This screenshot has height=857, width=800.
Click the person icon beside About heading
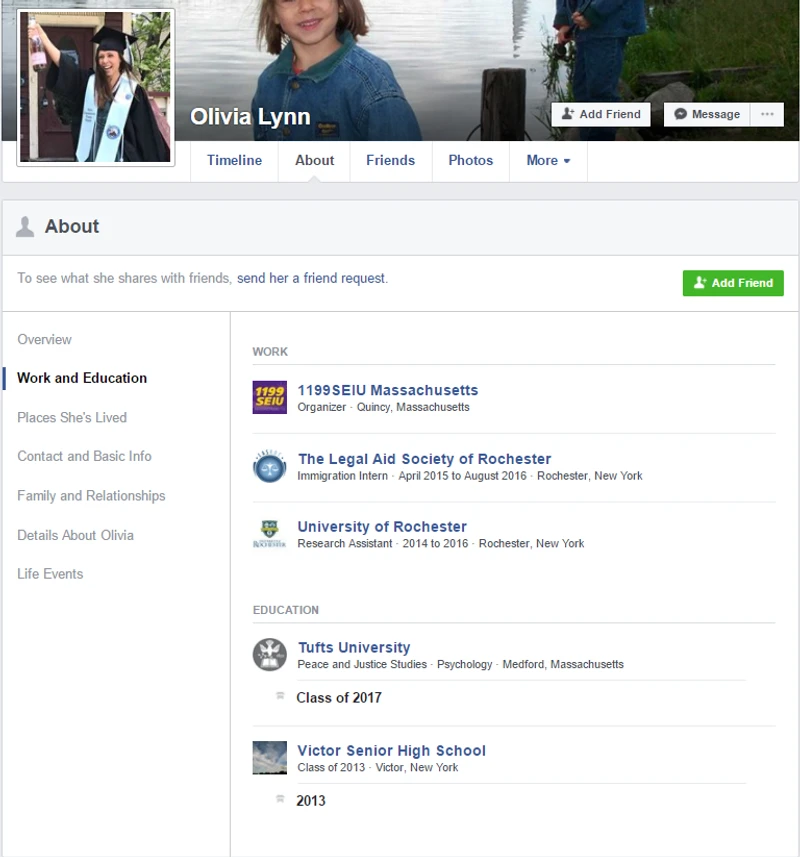[x=25, y=227]
